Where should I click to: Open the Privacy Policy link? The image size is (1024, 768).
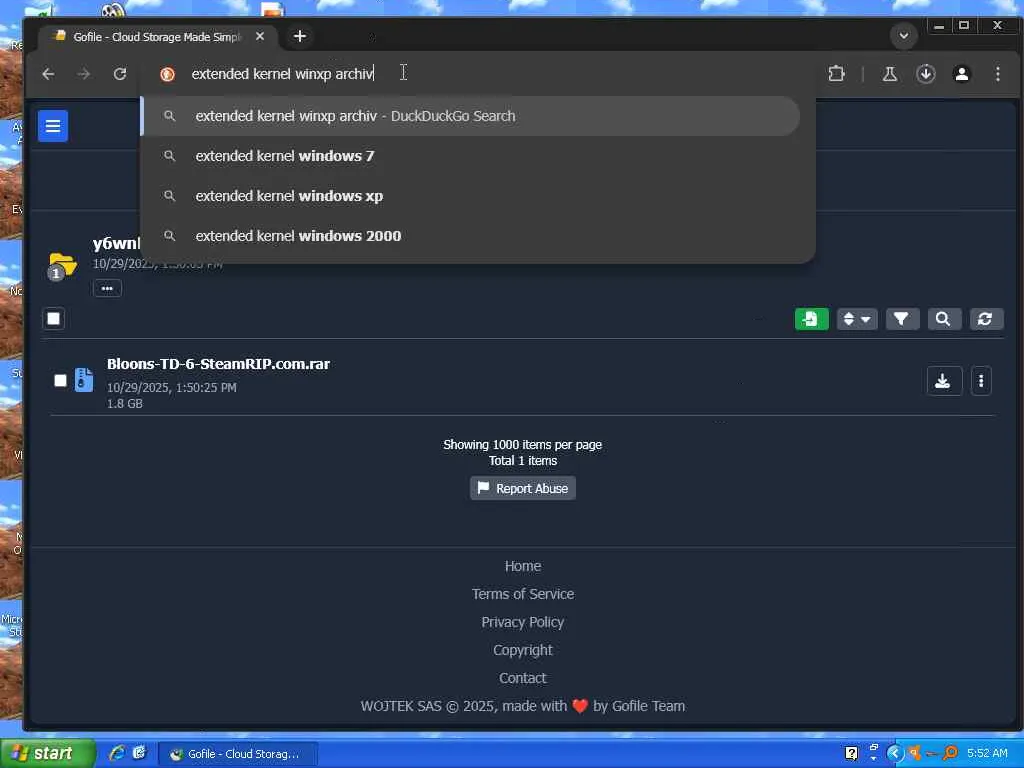point(522,622)
